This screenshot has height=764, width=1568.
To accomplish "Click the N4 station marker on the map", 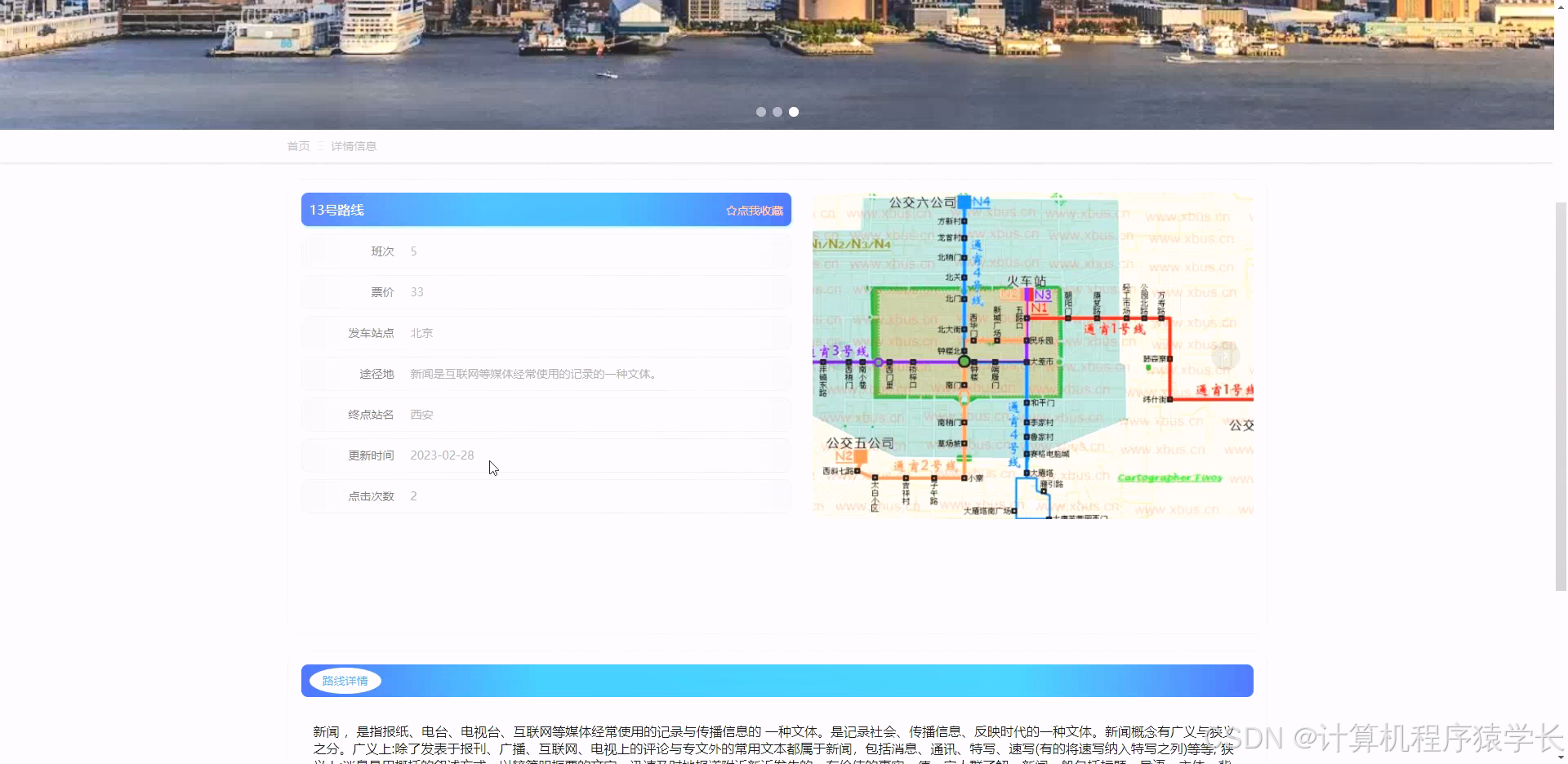I will tap(964, 202).
